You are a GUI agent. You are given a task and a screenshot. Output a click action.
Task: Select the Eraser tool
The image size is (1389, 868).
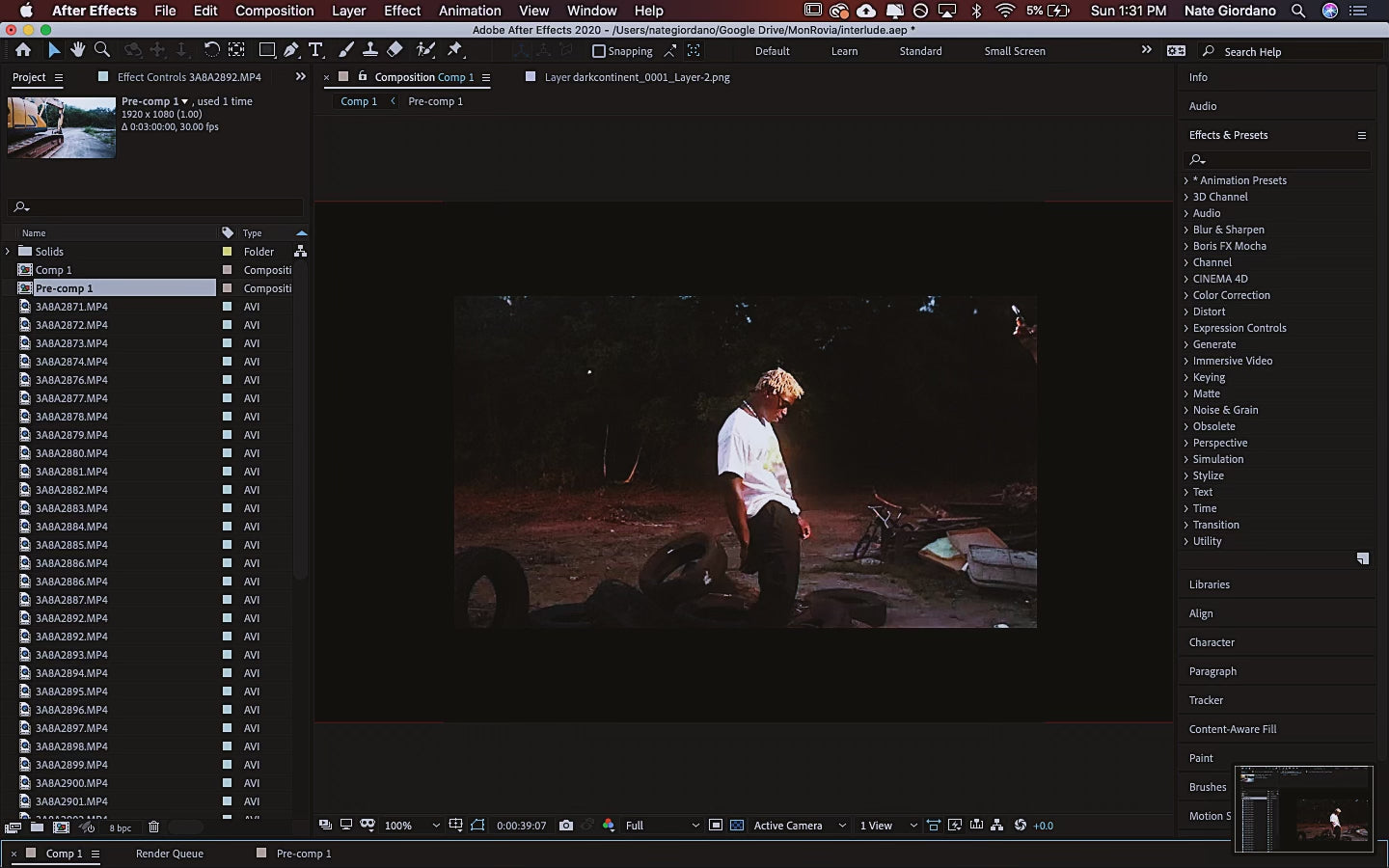[395, 50]
